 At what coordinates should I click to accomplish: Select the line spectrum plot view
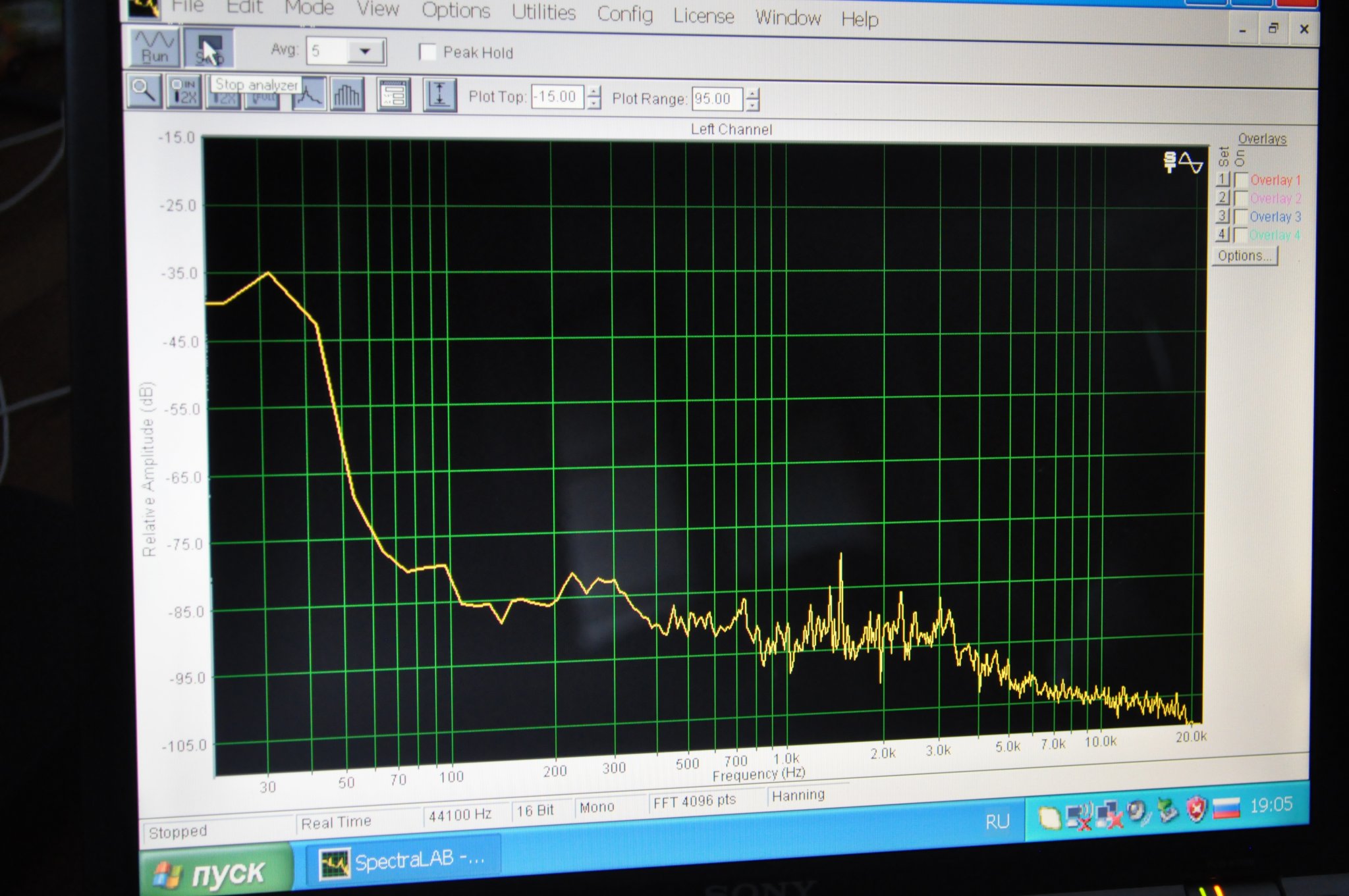(308, 94)
